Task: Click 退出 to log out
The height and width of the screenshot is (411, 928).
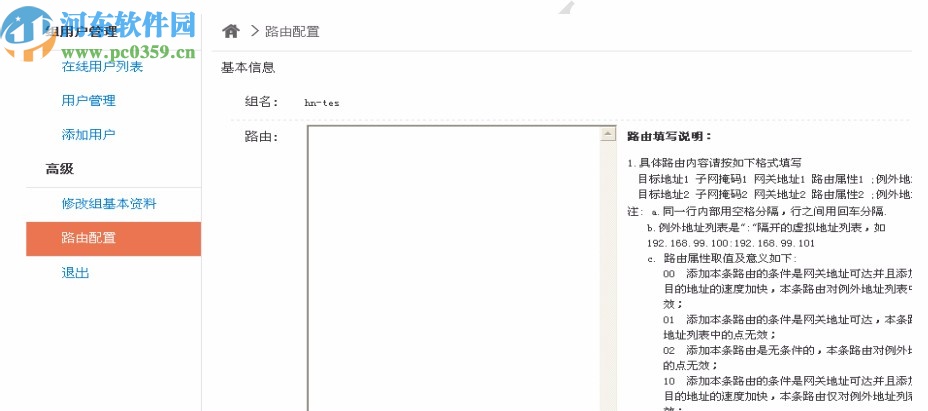Action: tap(75, 273)
